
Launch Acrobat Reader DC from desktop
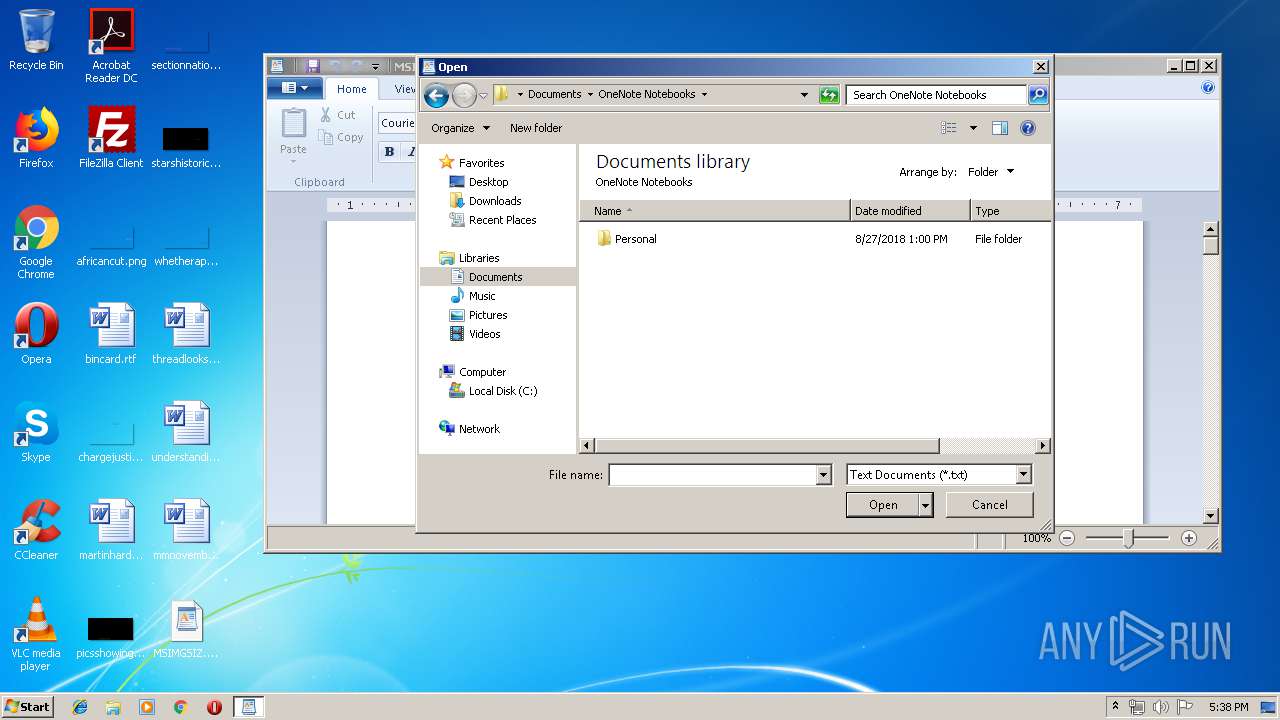pos(111,45)
